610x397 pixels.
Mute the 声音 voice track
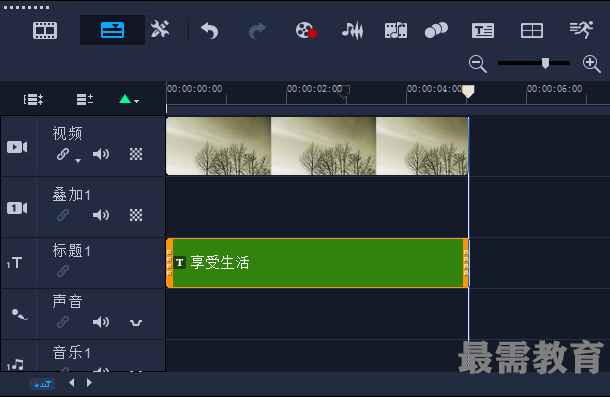coord(101,322)
